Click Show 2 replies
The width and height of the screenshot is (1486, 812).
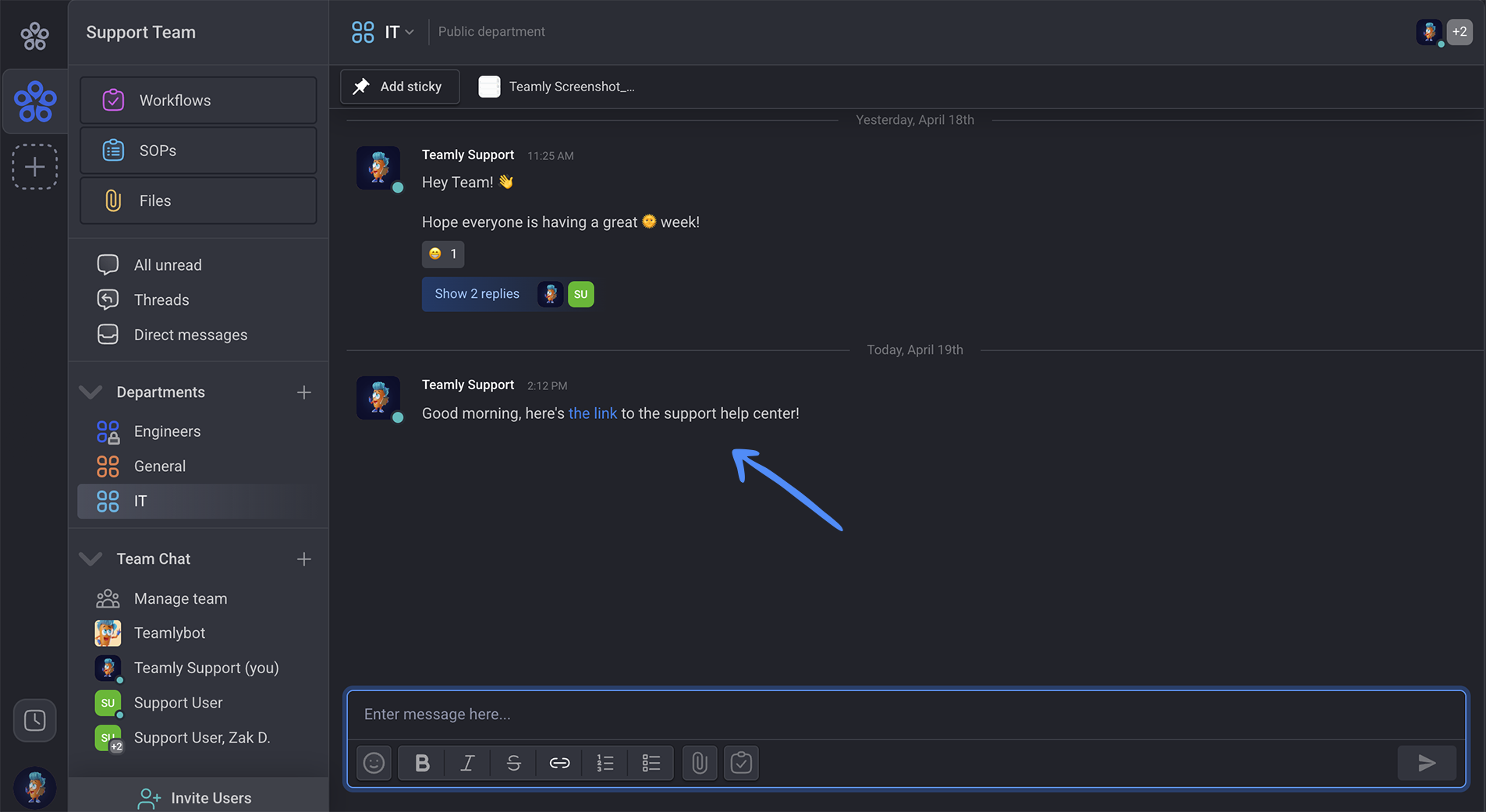pyautogui.click(x=477, y=294)
